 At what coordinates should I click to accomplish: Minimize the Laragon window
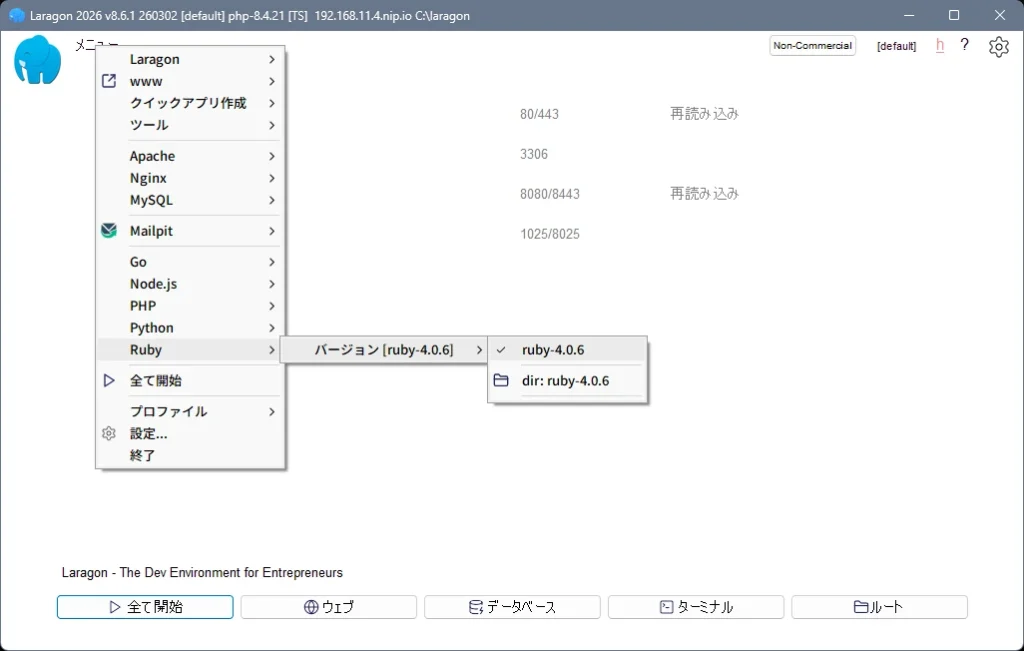pos(908,15)
